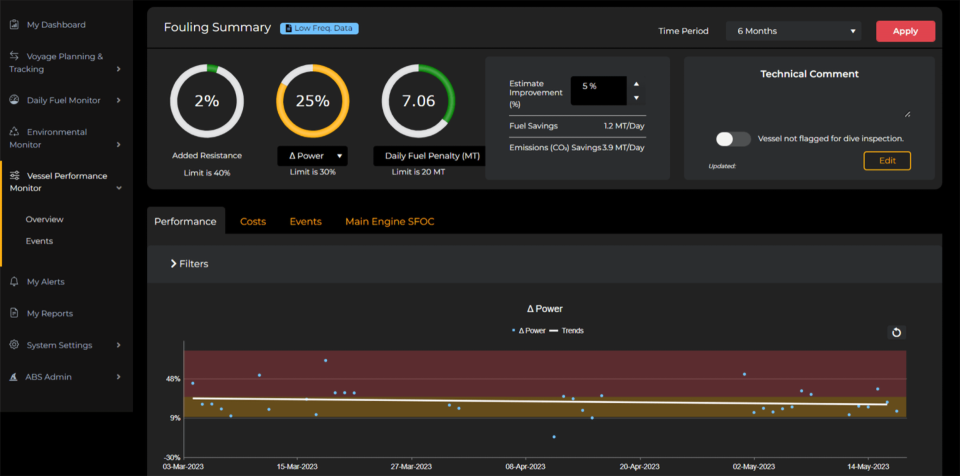Image resolution: width=960 pixels, height=476 pixels.
Task: Expand the Environmental Monitor submenu chevron
Action: pyautogui.click(x=119, y=145)
